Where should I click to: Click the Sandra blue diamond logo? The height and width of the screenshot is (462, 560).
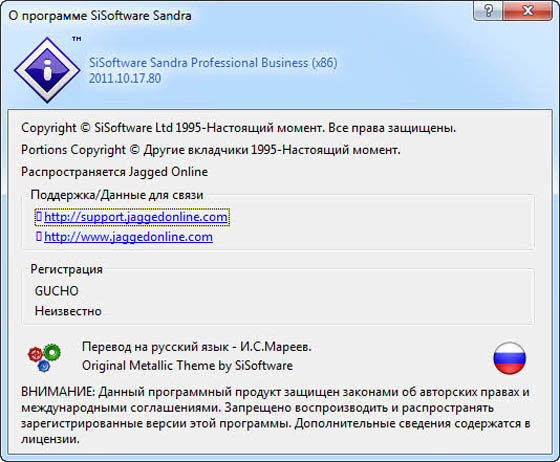click(x=47, y=70)
